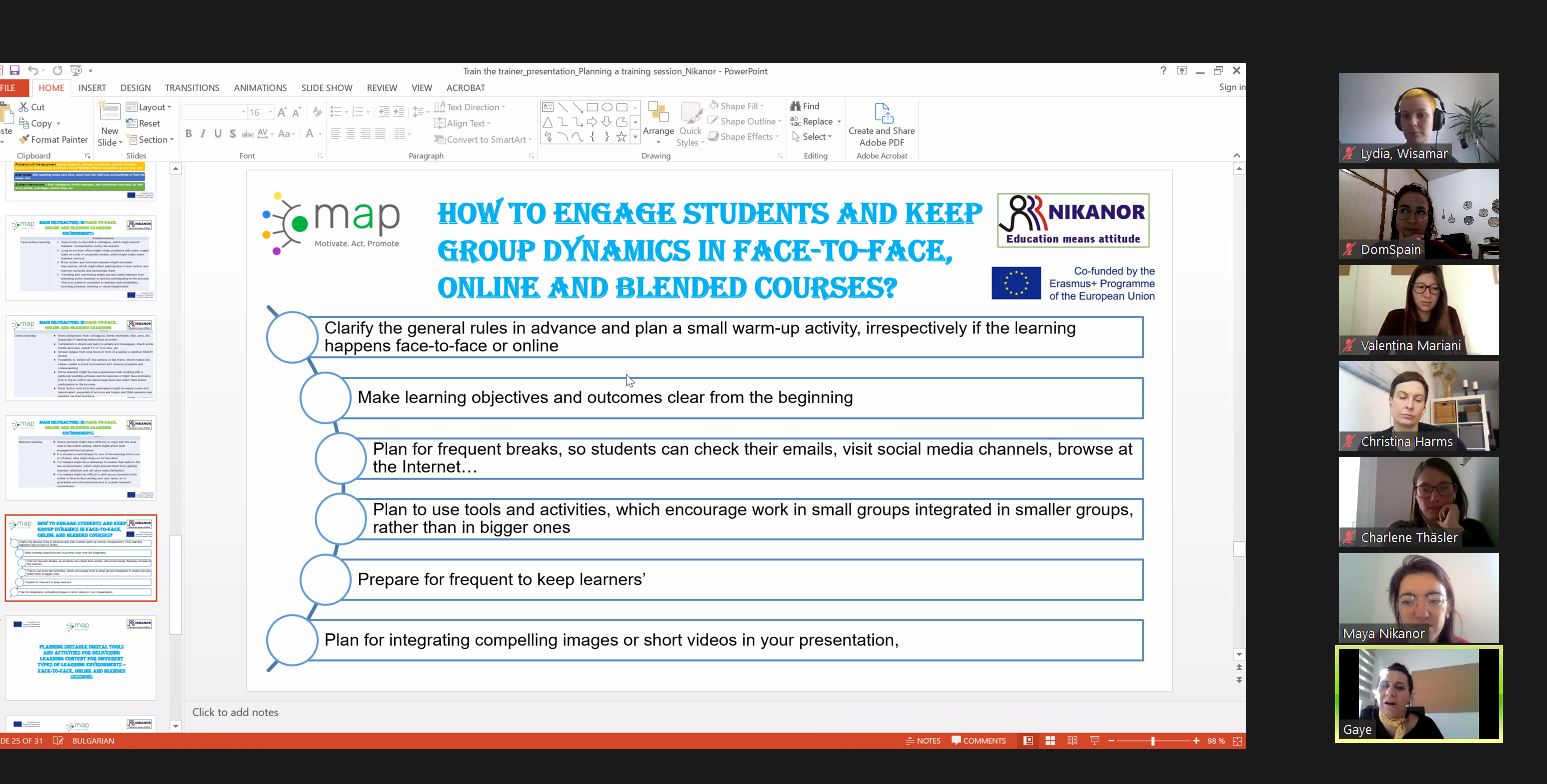Open the TRANSITIONS ribbon tab

tap(192, 88)
